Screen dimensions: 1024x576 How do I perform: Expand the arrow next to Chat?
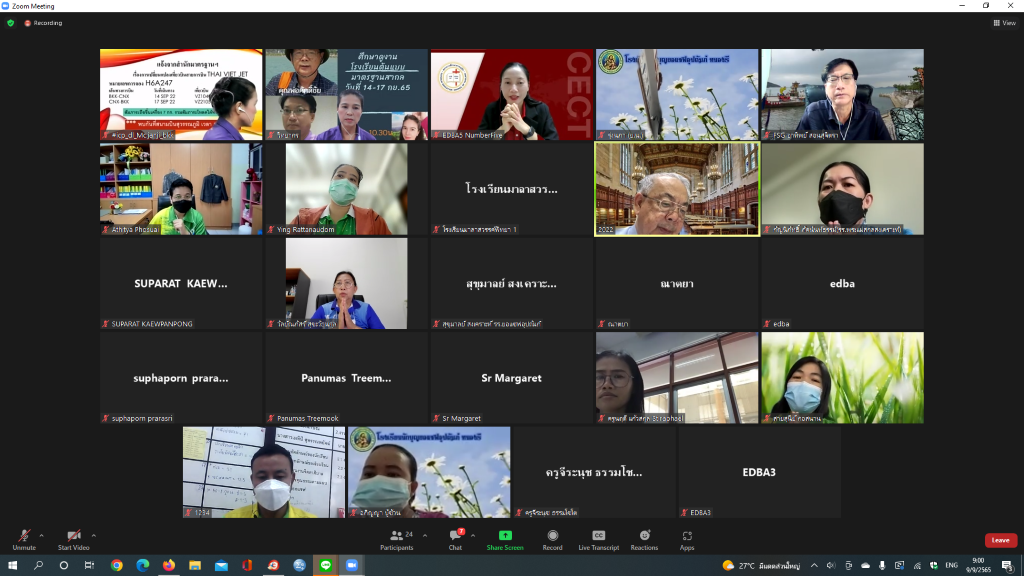point(473,536)
